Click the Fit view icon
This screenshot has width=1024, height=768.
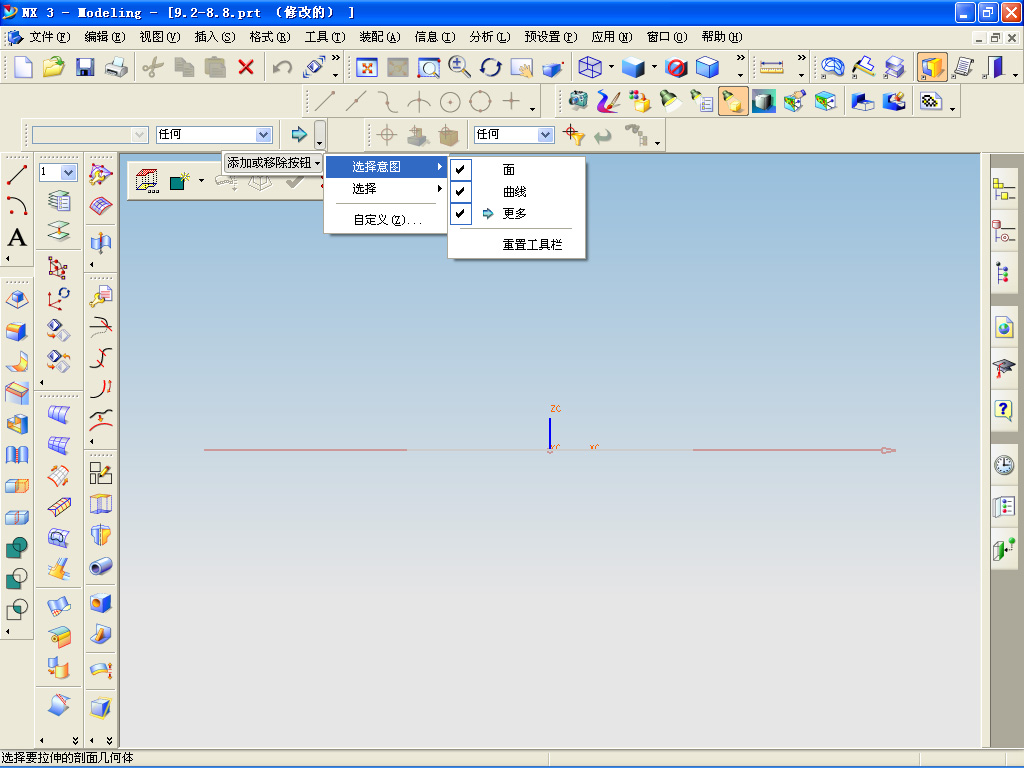(366, 67)
